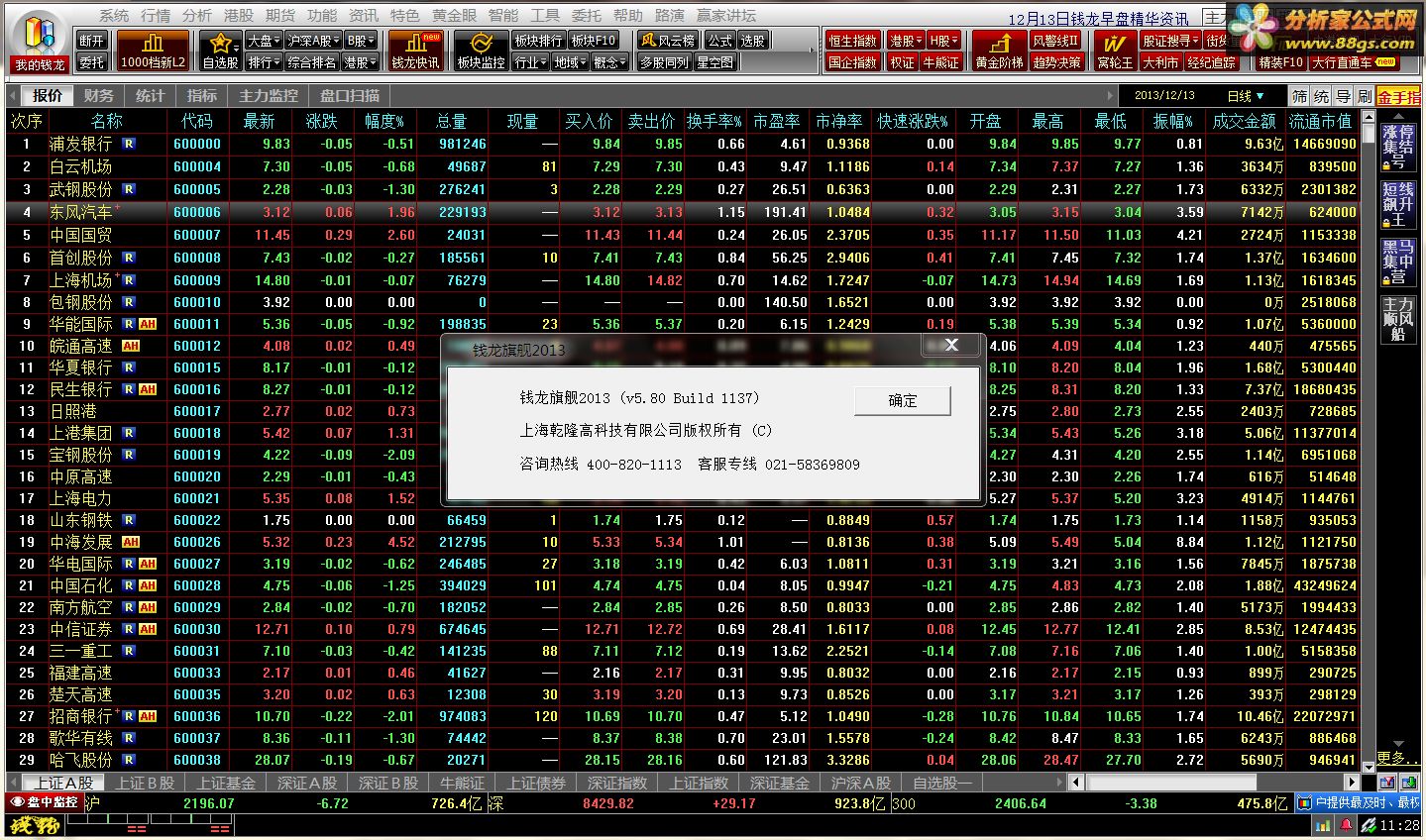The width and height of the screenshot is (1426, 840).
Task: Select the 哈飞股份 row
Action: [x=682, y=760]
